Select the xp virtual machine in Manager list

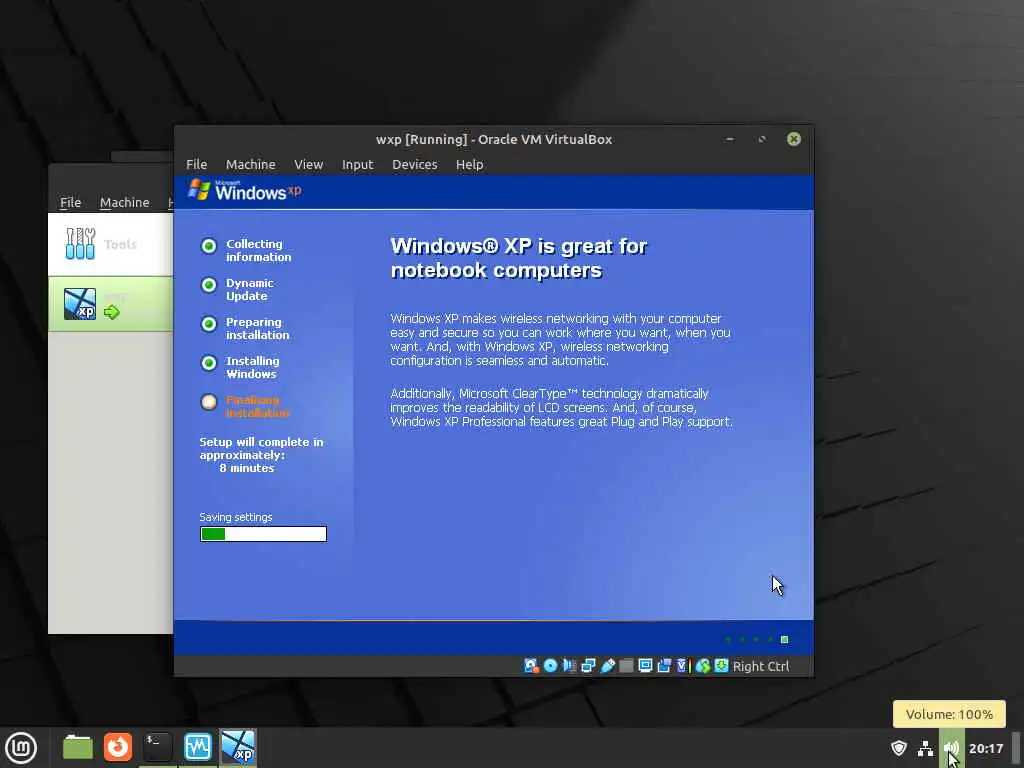click(x=110, y=304)
